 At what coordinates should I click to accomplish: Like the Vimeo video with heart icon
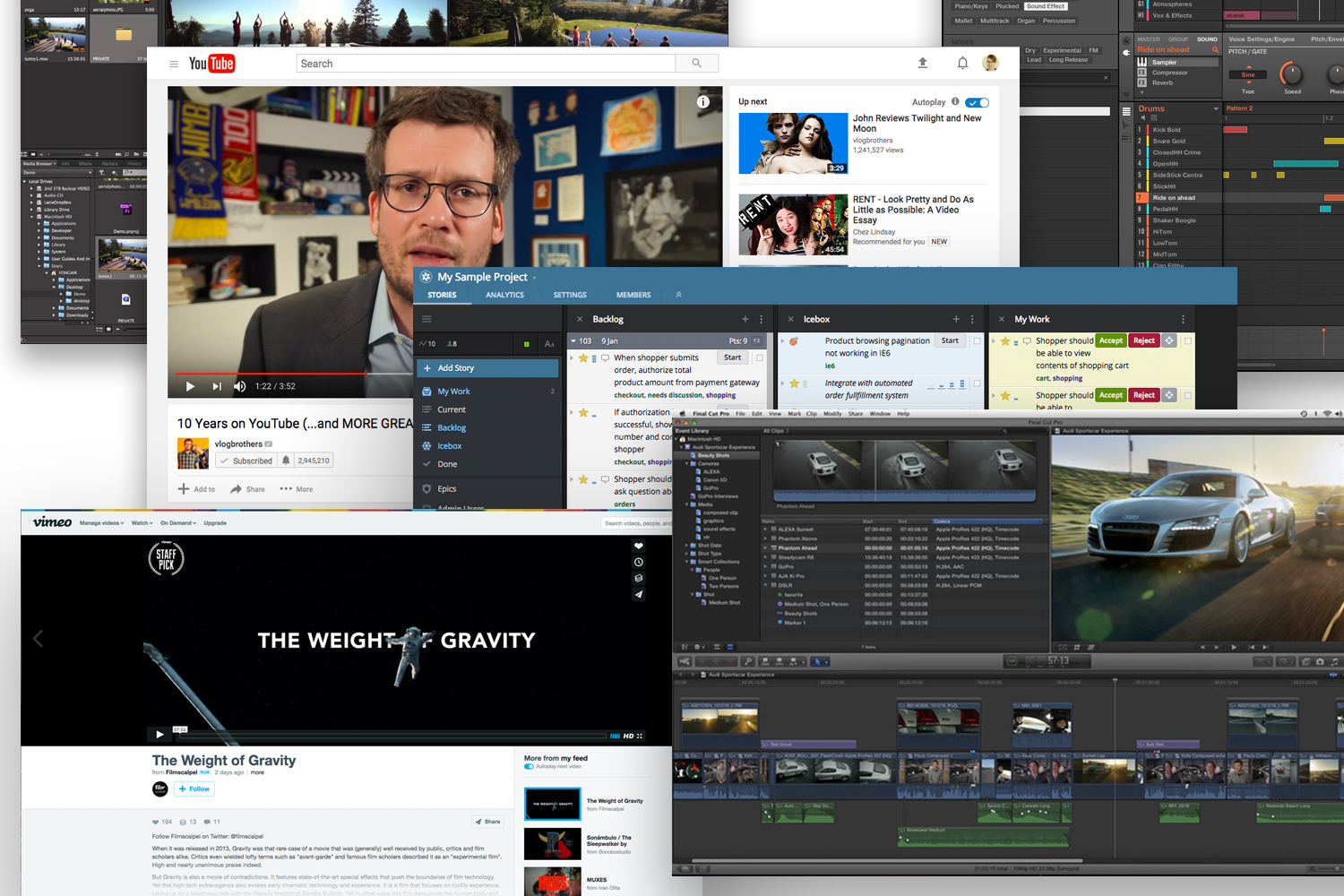pyautogui.click(x=639, y=546)
